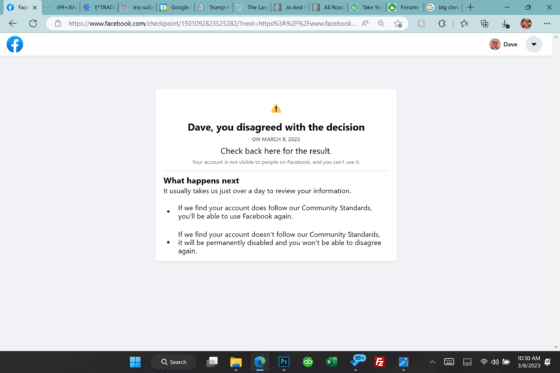Expand the system tray hidden icons chevron
560x373 pixels.
(432, 362)
